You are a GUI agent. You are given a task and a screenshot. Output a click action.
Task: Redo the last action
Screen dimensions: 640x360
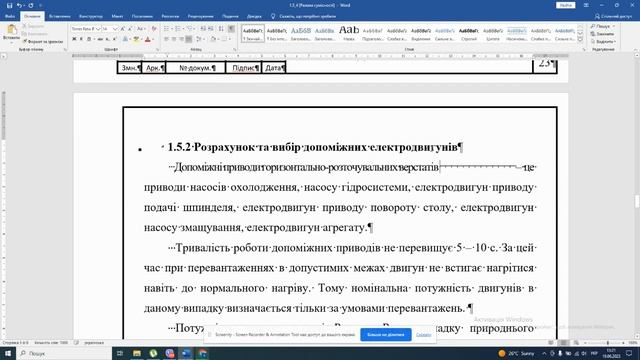[31, 5]
